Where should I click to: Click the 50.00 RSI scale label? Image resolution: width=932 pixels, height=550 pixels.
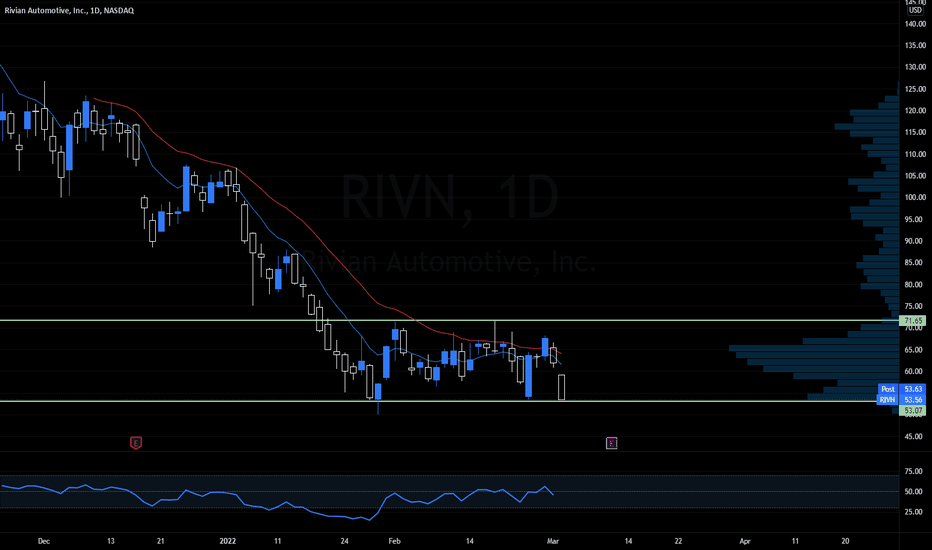click(x=915, y=492)
